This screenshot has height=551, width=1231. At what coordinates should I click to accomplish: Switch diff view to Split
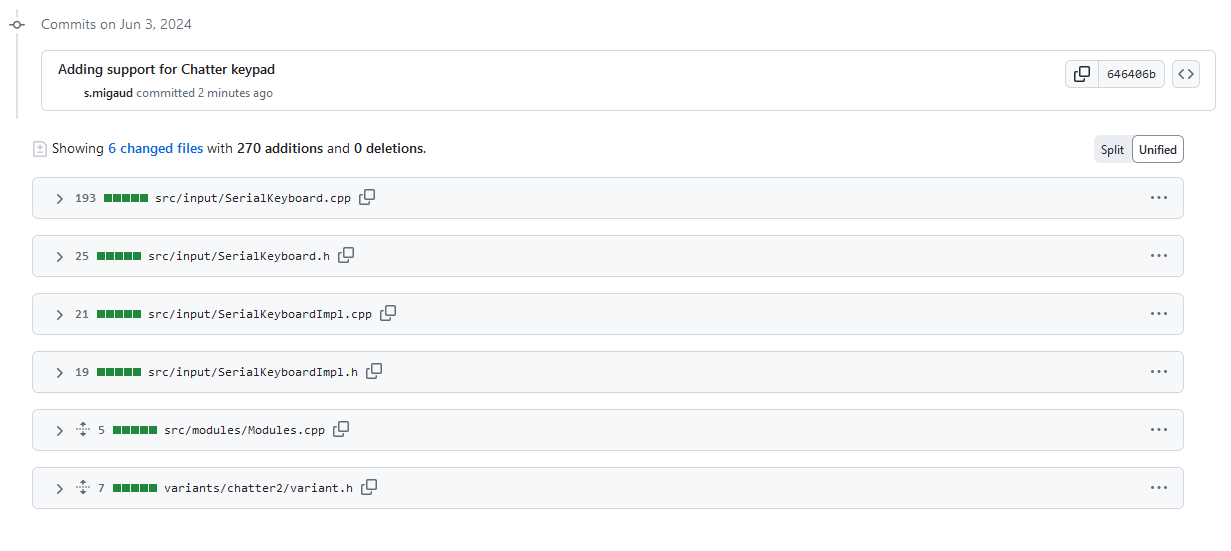[1112, 150]
